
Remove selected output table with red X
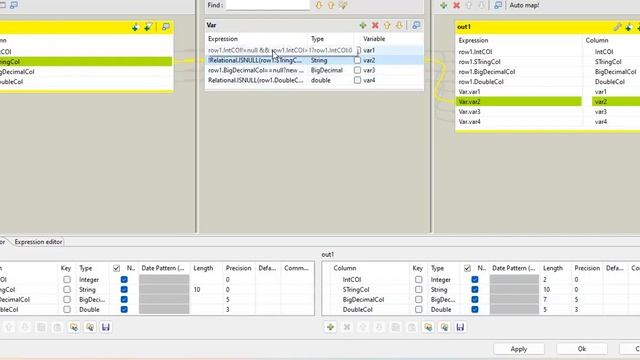456,5
